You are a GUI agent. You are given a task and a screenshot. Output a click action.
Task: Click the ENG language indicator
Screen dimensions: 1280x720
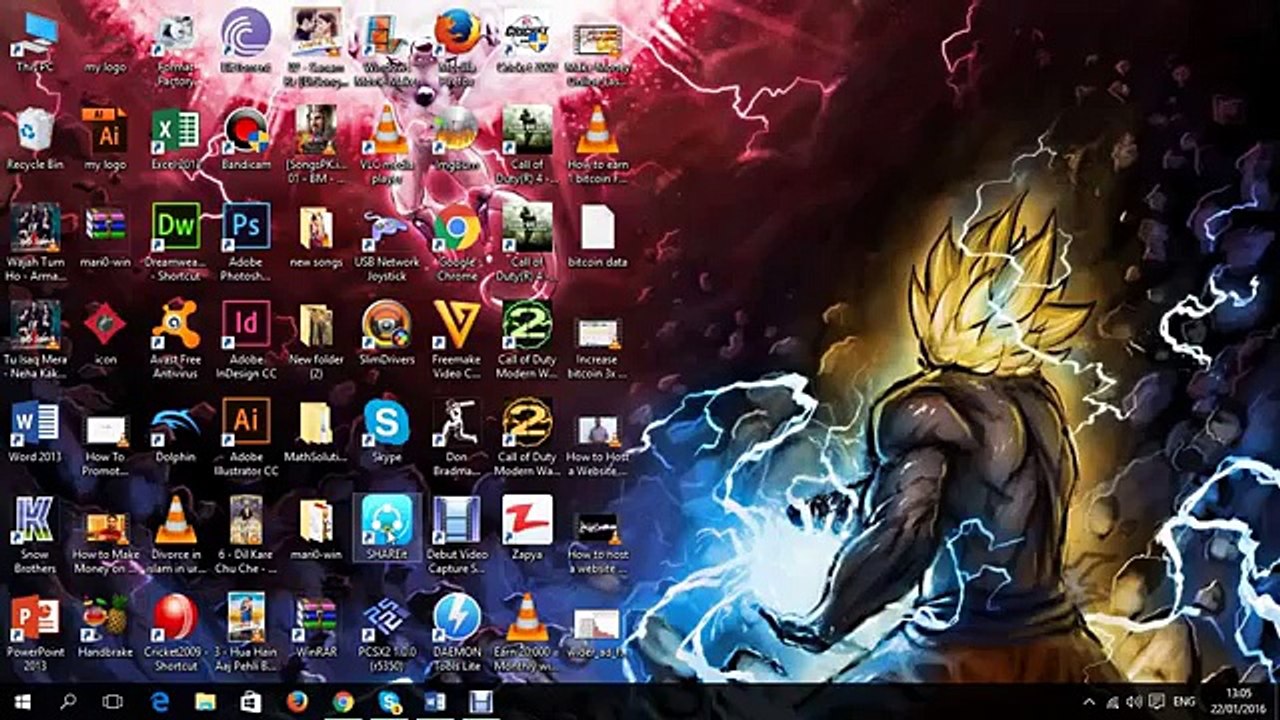click(x=1185, y=702)
